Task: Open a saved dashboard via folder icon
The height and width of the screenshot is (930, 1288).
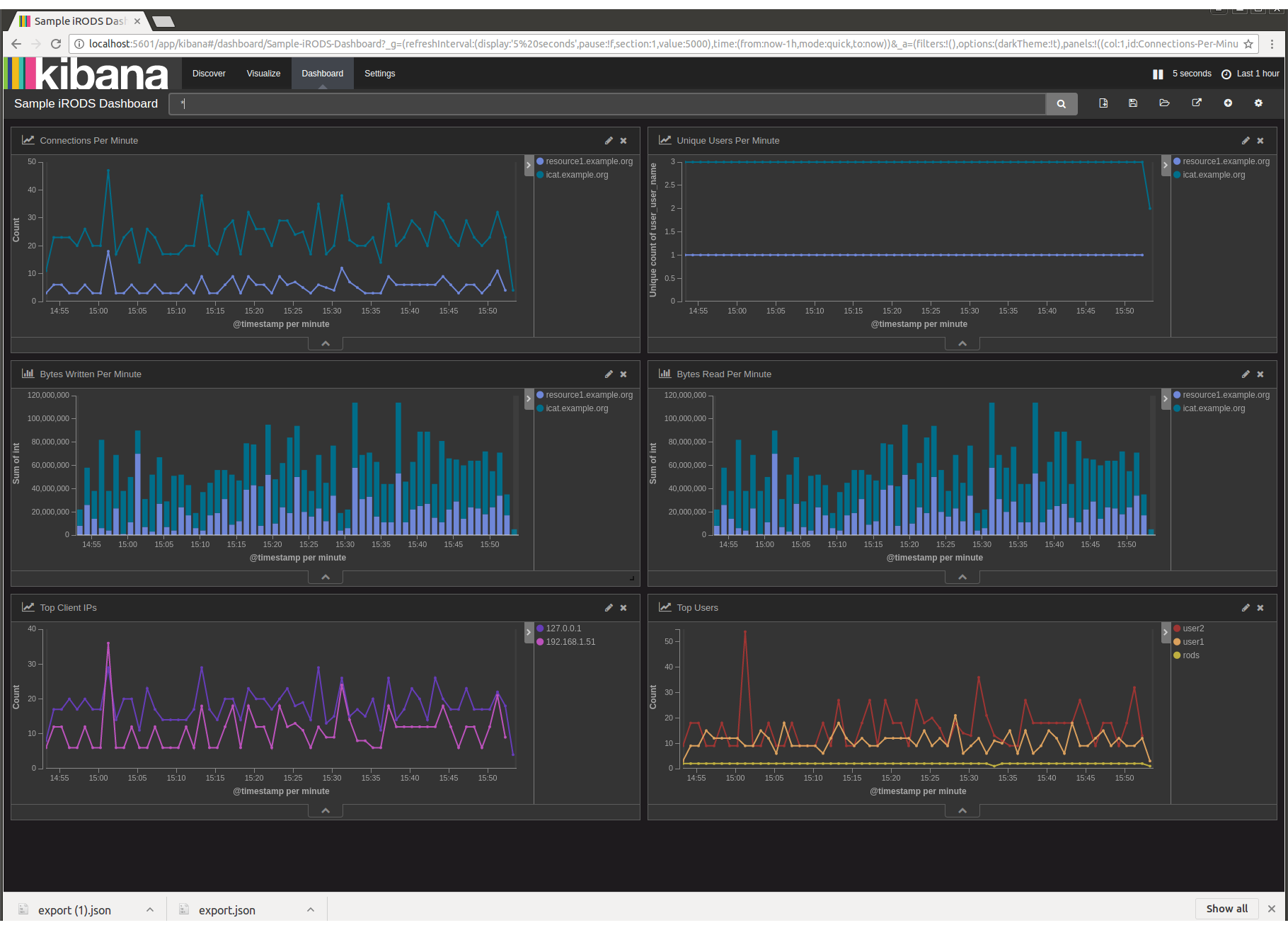Action: [x=1164, y=103]
